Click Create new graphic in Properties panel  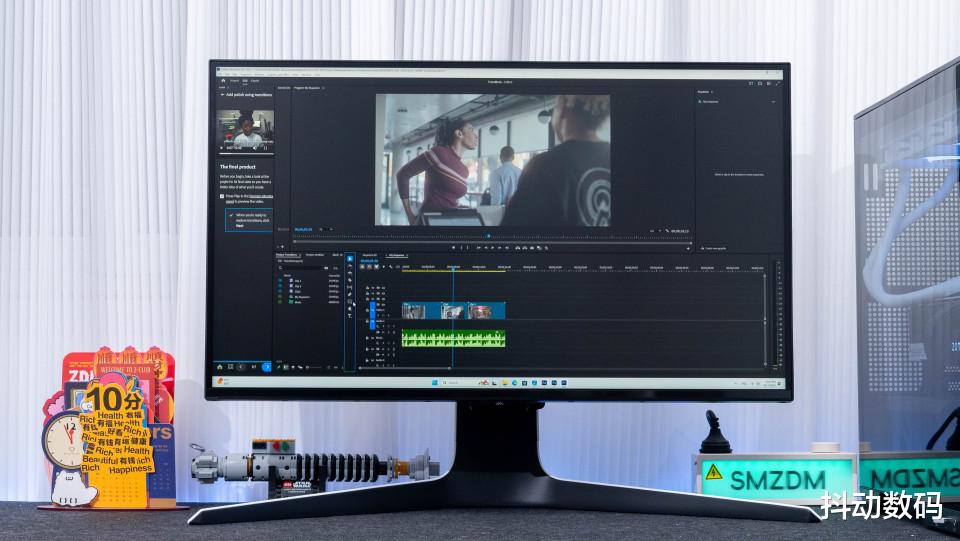(713, 248)
